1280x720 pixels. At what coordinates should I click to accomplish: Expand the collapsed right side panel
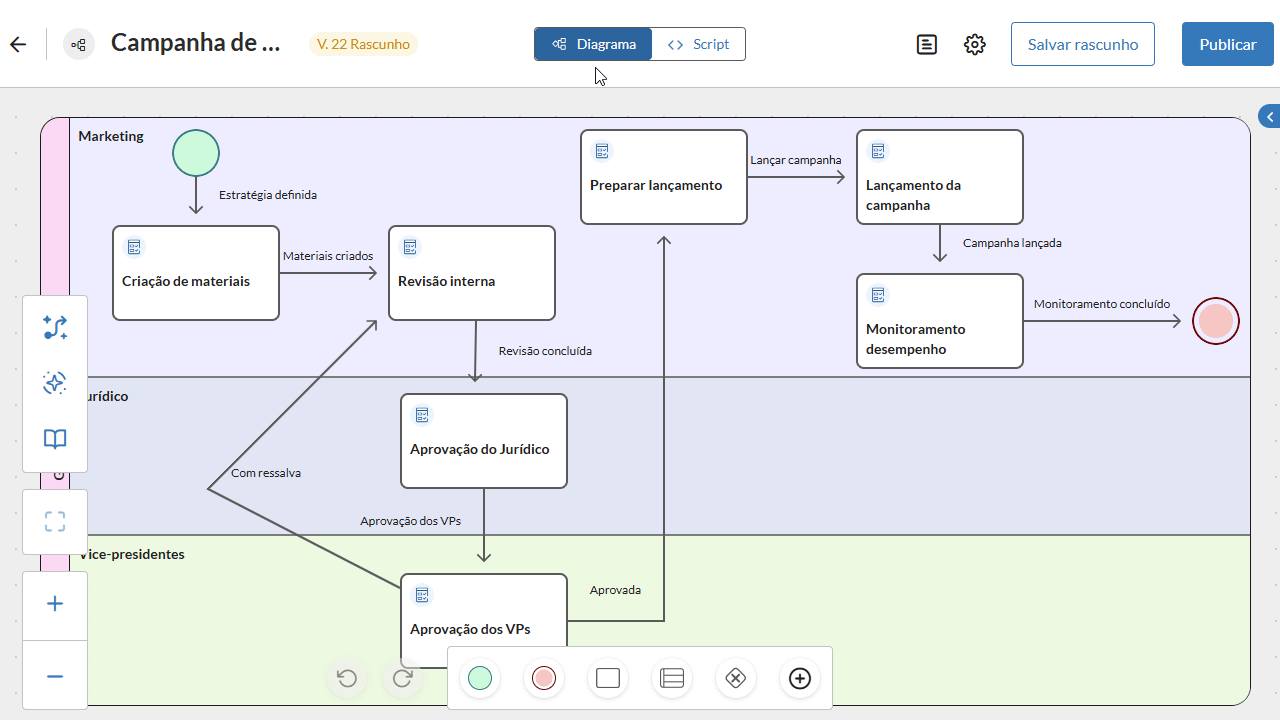coord(1268,114)
